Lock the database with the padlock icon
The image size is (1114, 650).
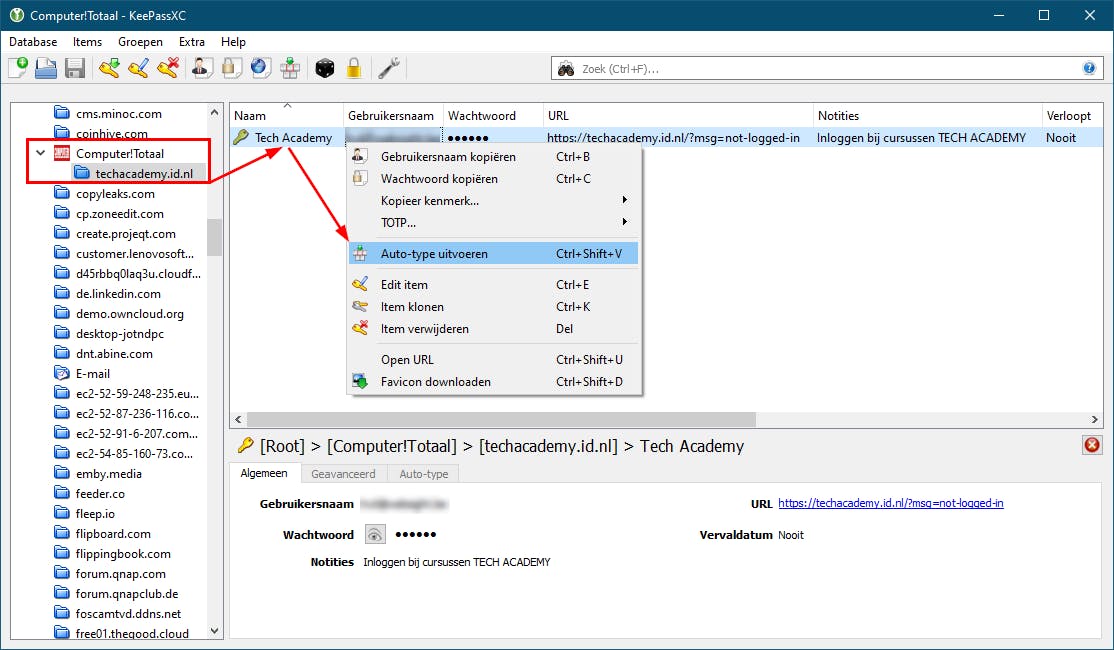354,68
